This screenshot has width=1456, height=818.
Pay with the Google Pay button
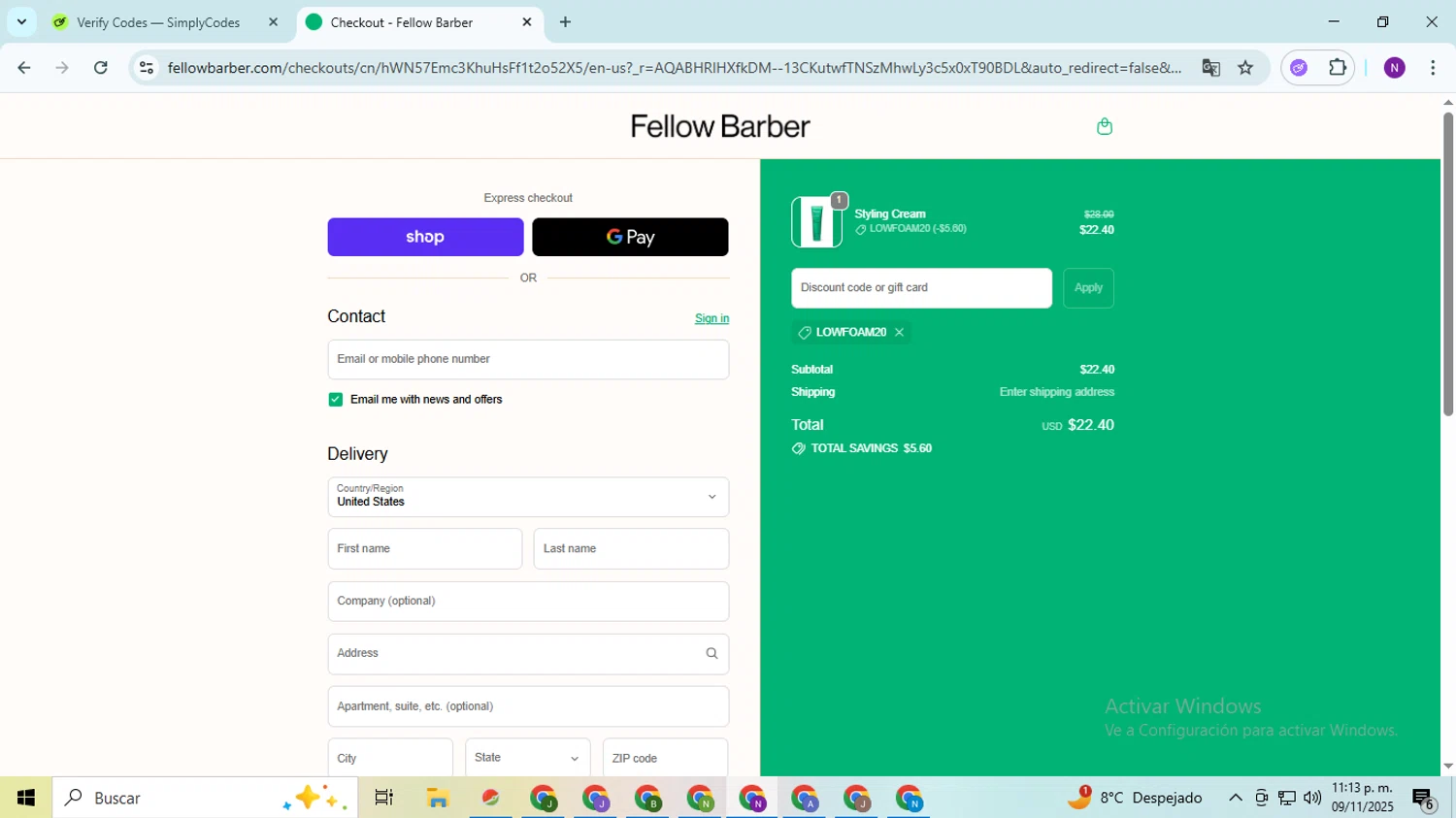click(x=630, y=237)
